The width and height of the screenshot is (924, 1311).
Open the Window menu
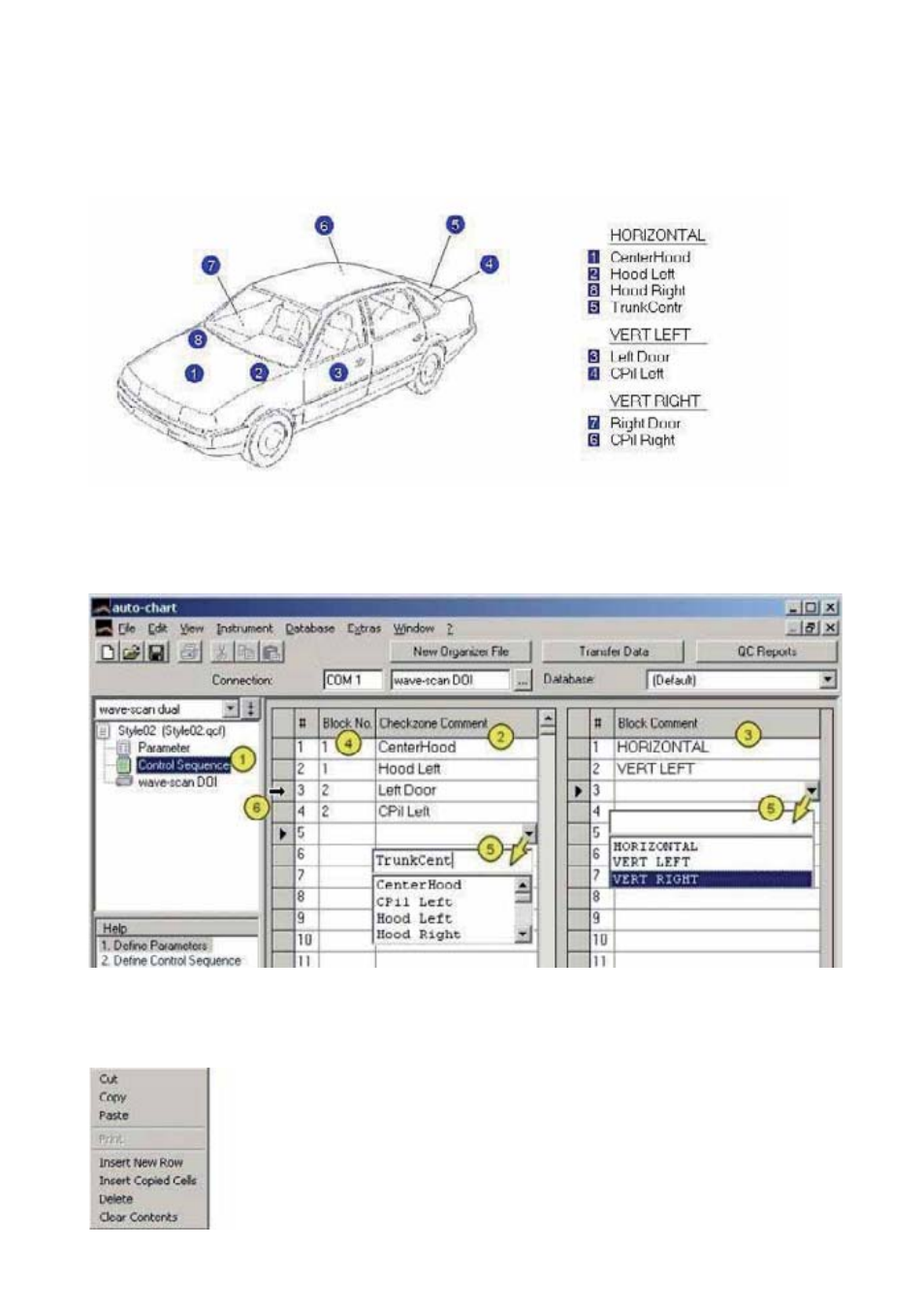(x=414, y=628)
